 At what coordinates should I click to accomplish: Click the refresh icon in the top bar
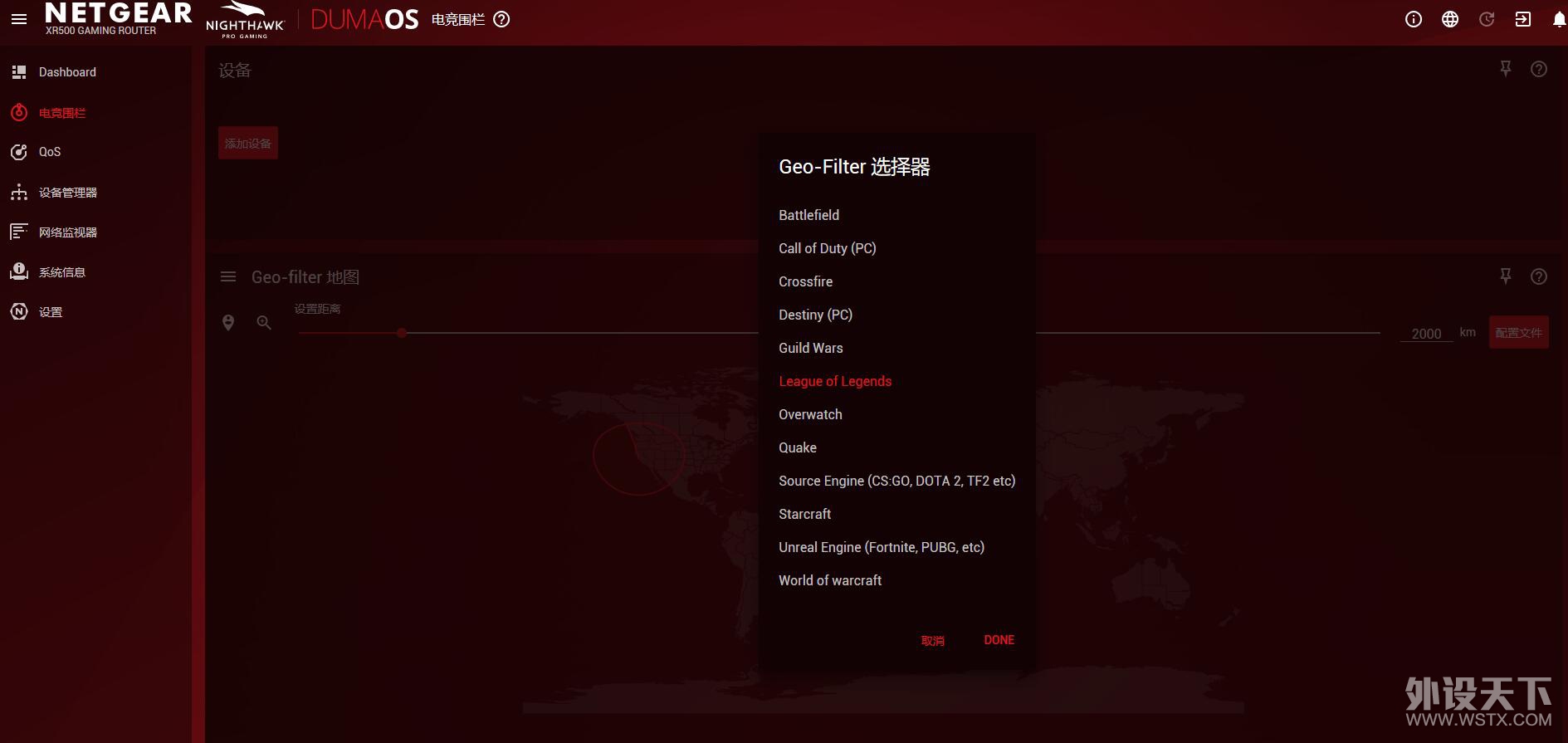point(1487,19)
